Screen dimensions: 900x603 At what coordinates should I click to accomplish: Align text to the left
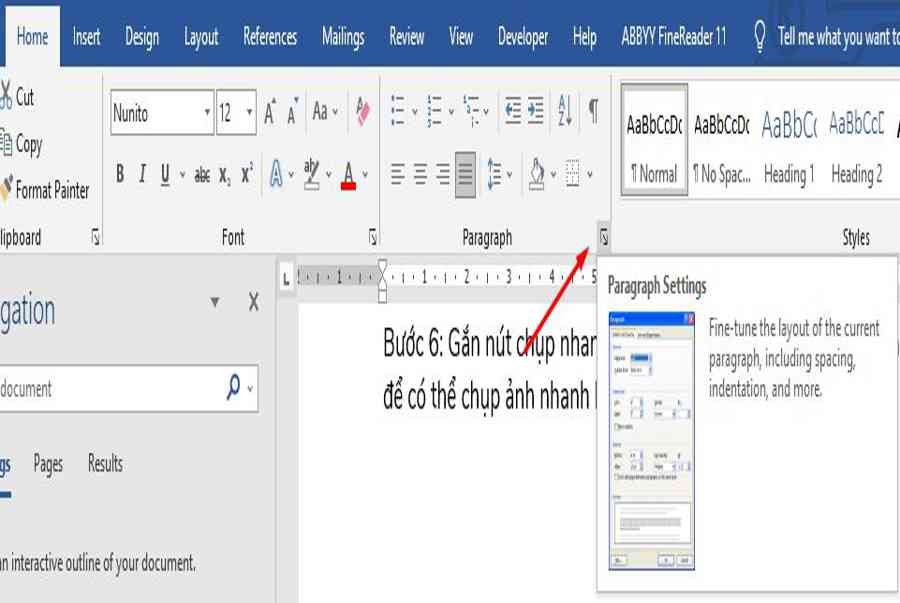(x=398, y=173)
